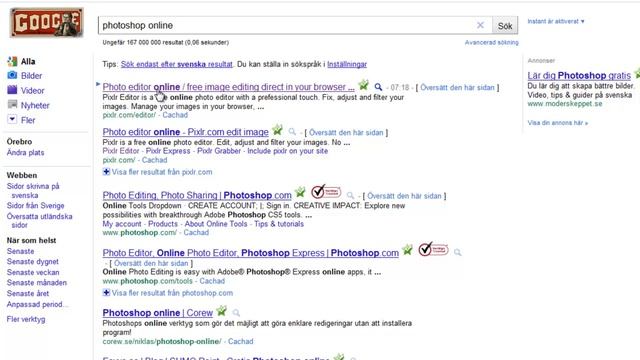The width and height of the screenshot is (640, 360).
Task: Preview 'Pixlr.com edit image' with magnifier
Action: (x=292, y=132)
